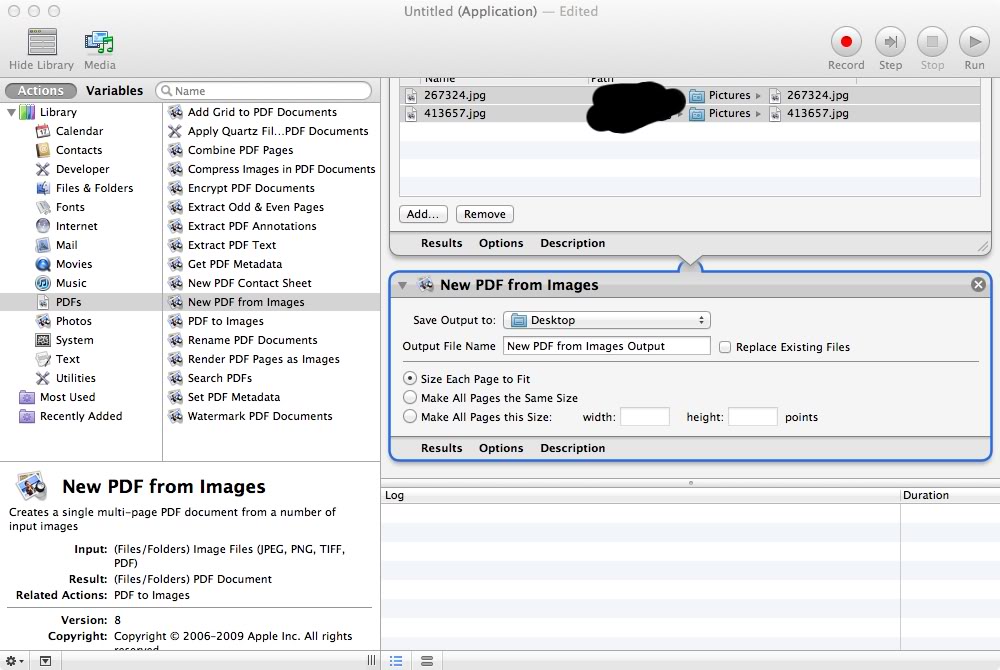The width and height of the screenshot is (1000, 670).
Task: Select the Photos category icon
Action: pyautogui.click(x=43, y=321)
